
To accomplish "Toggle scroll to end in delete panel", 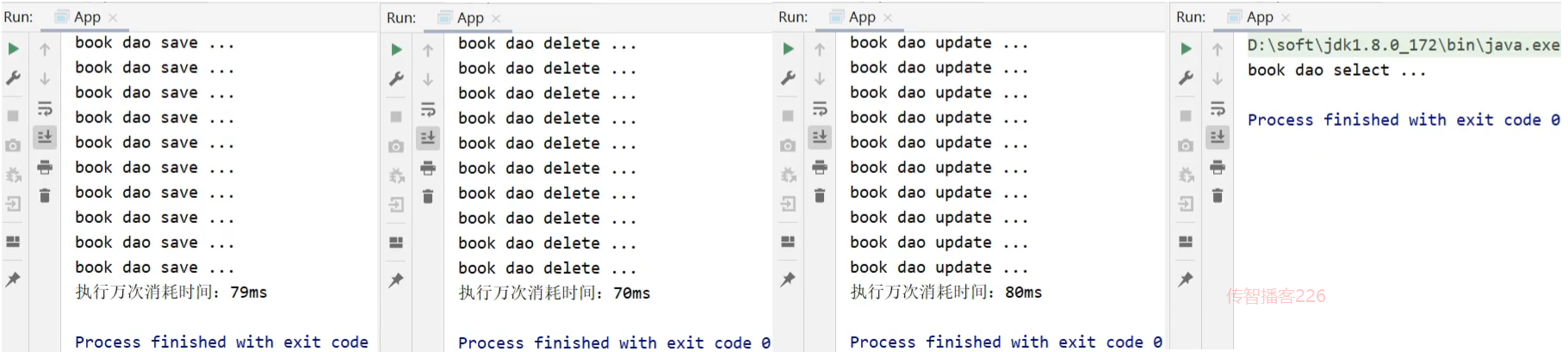I will point(428,138).
